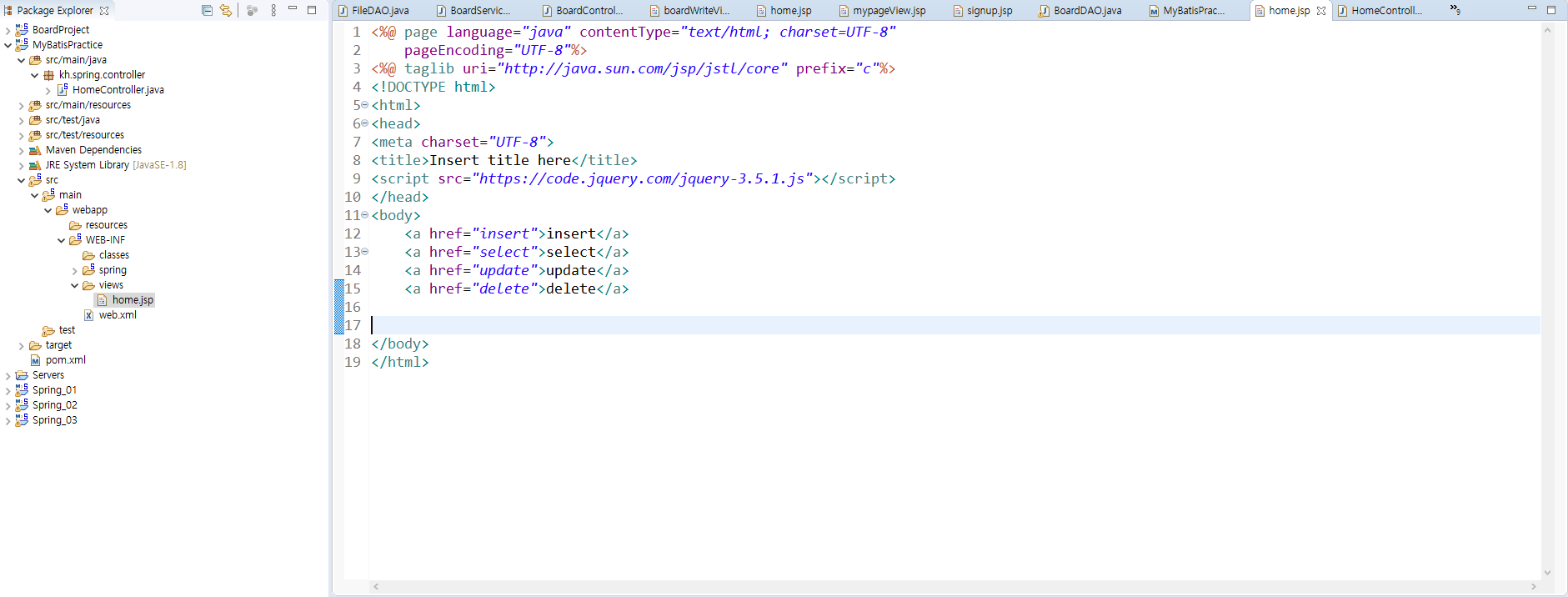Switch to the boardWriteVi... editor tab

click(689, 11)
